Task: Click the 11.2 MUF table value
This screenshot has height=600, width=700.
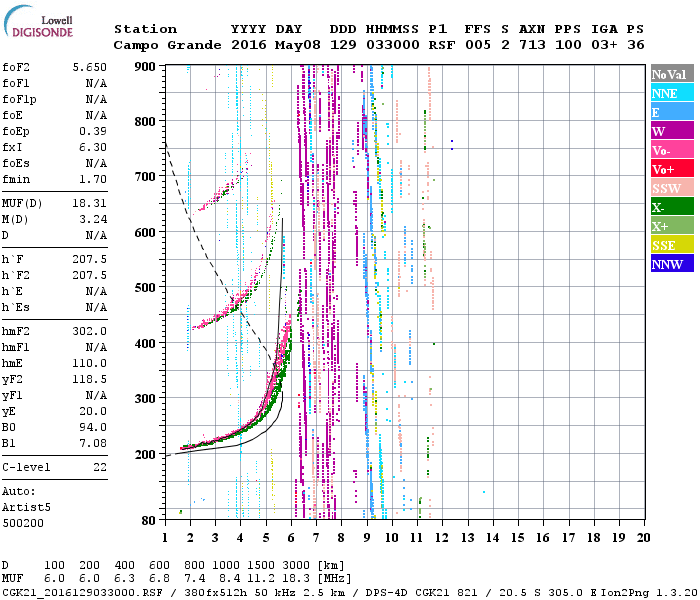Action: (x=261, y=579)
